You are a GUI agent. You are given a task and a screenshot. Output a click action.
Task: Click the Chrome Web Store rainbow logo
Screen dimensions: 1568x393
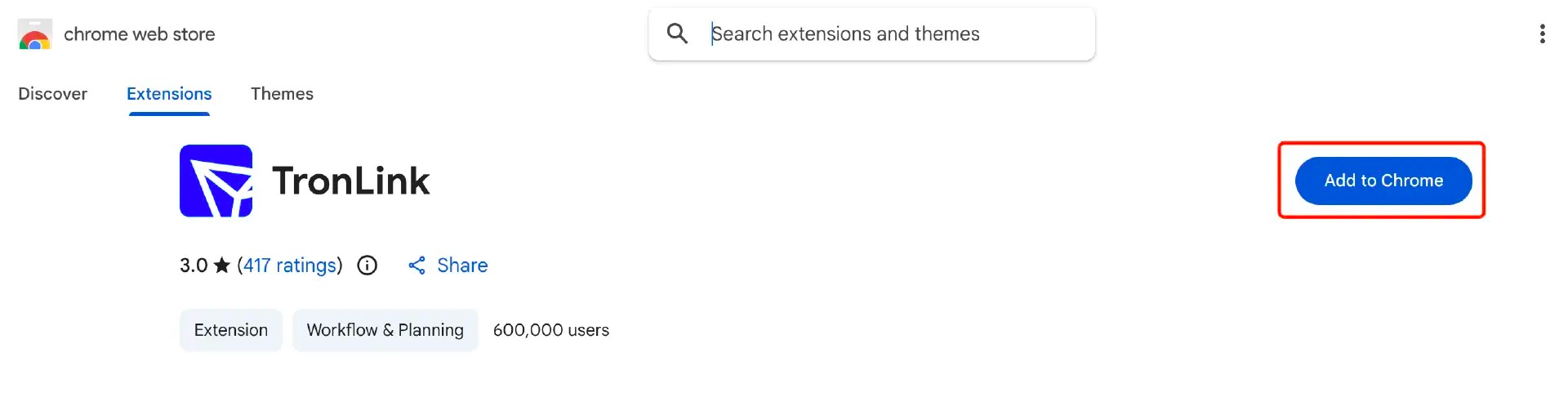coord(34,34)
